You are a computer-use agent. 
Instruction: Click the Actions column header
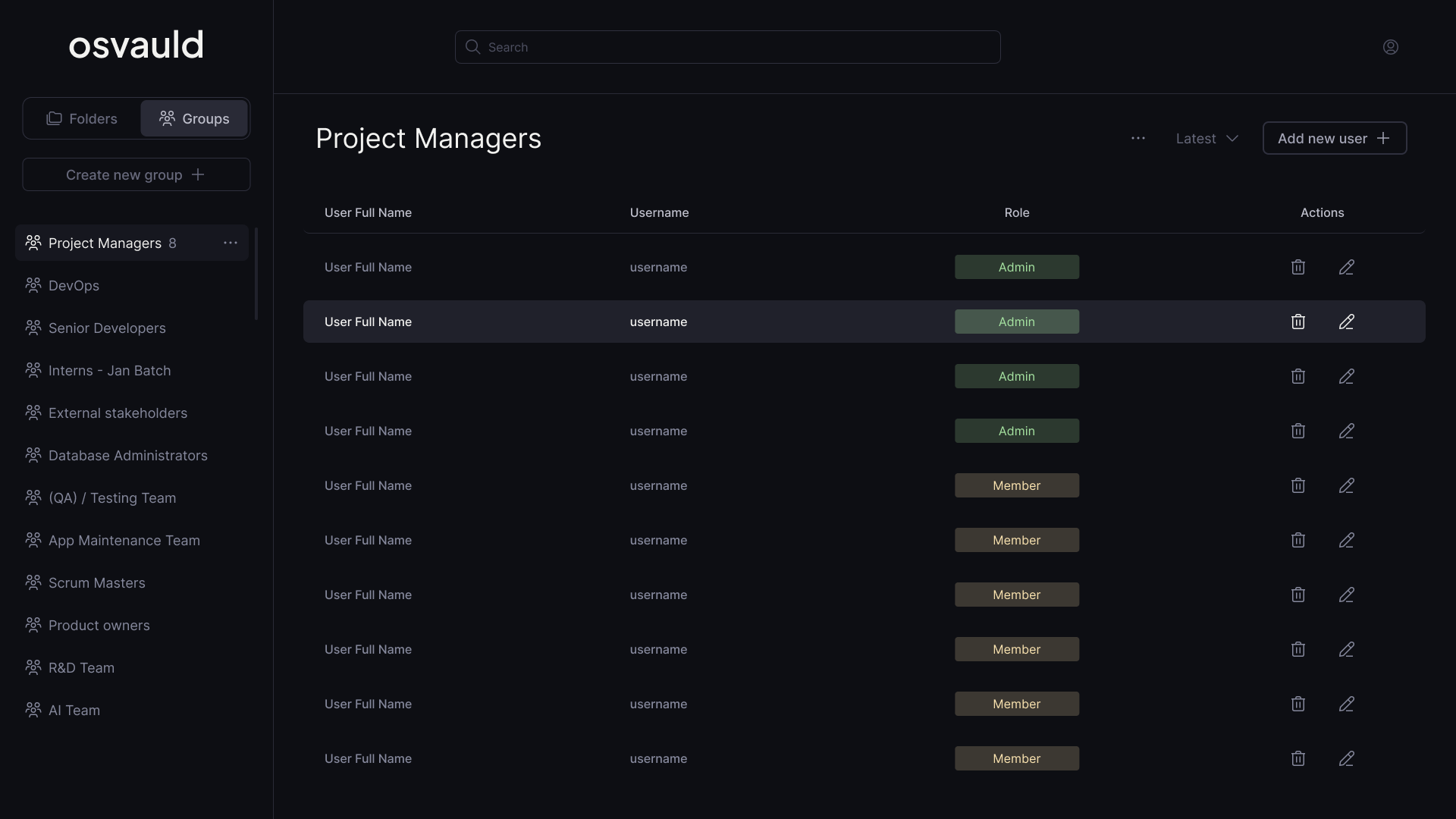(1322, 212)
